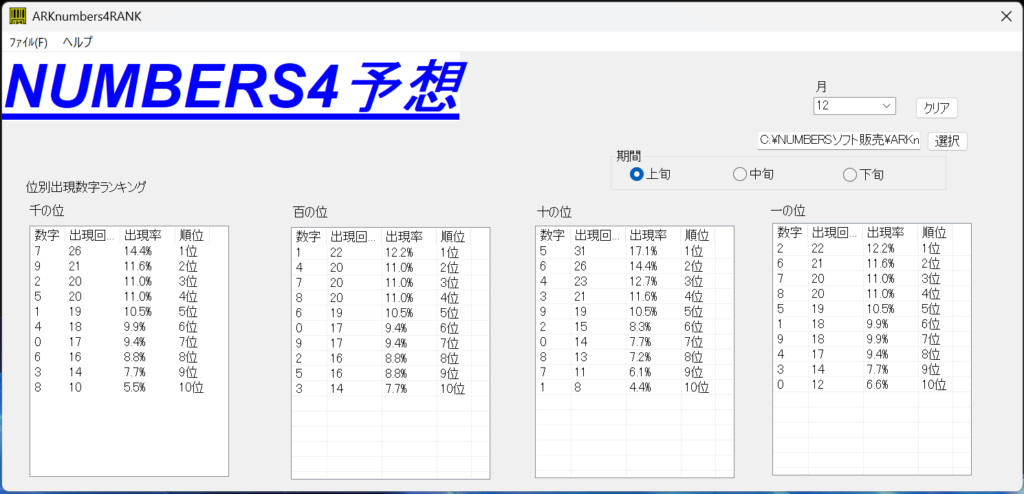The height and width of the screenshot is (494, 1024).
Task: Click the file path input field
Action: 837,141
